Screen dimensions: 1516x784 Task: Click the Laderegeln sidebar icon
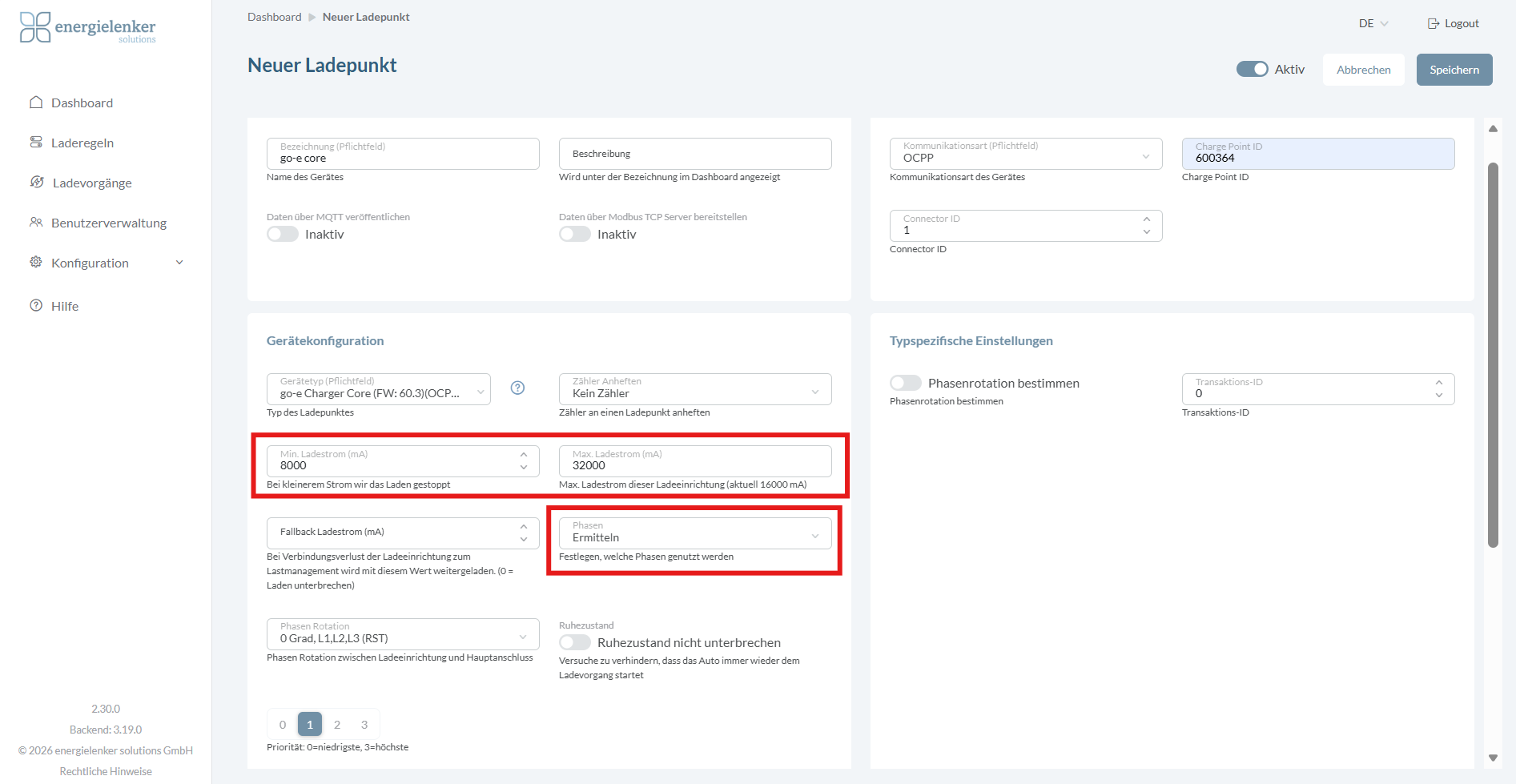pyautogui.click(x=36, y=143)
